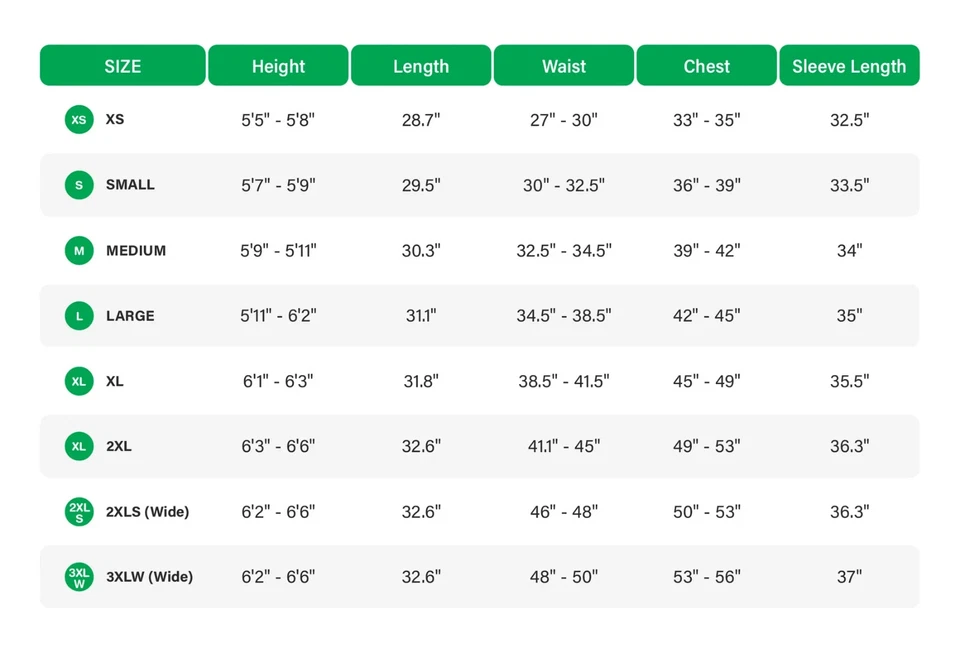Click the 3XLW sleeve length value 37"
This screenshot has width=960, height=653.
(x=849, y=577)
